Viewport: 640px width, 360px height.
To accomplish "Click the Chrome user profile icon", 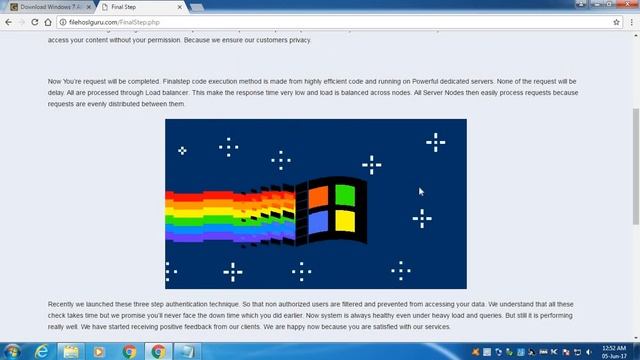I will pyautogui.click(x=581, y=4).
